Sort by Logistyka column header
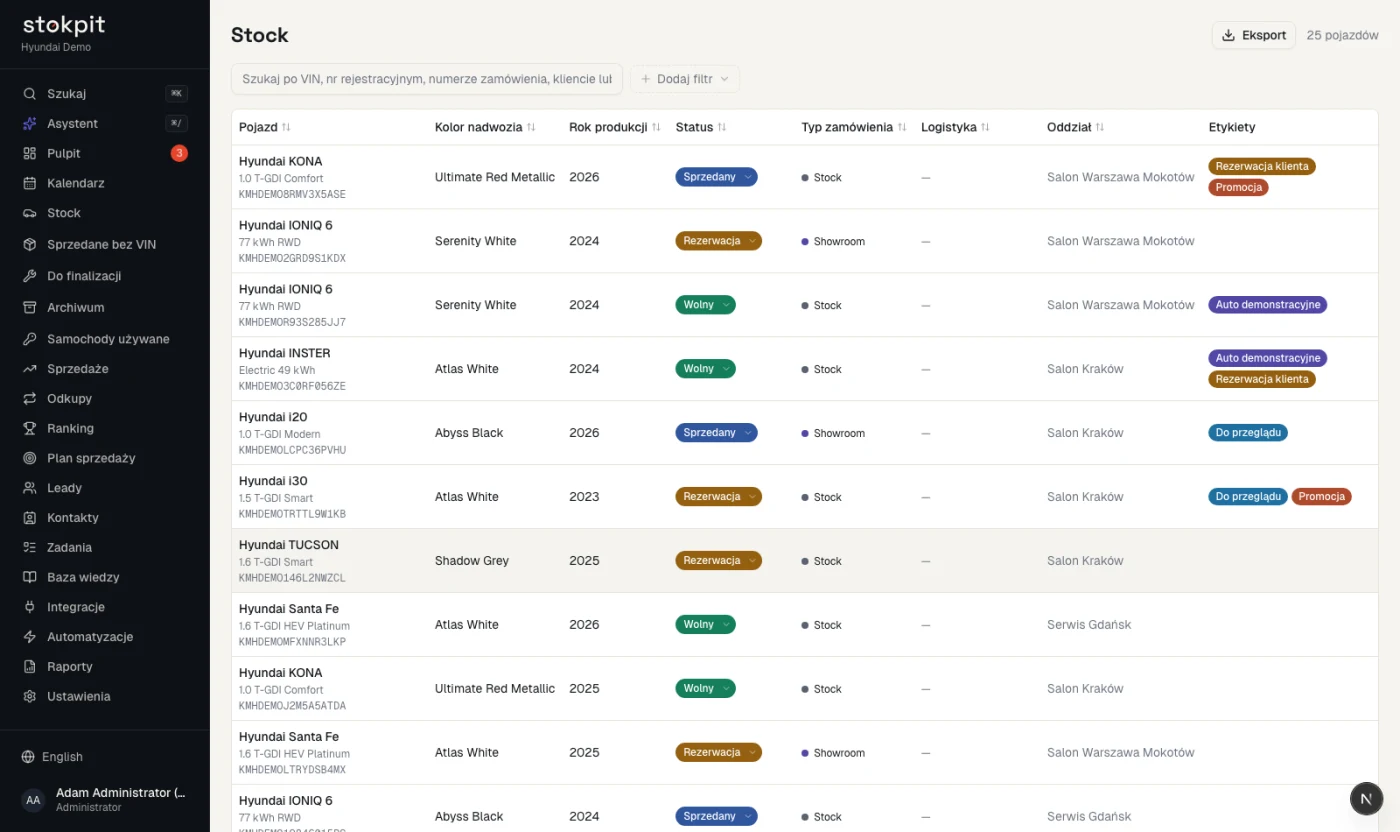This screenshot has height=832, width=1400. tap(955, 127)
